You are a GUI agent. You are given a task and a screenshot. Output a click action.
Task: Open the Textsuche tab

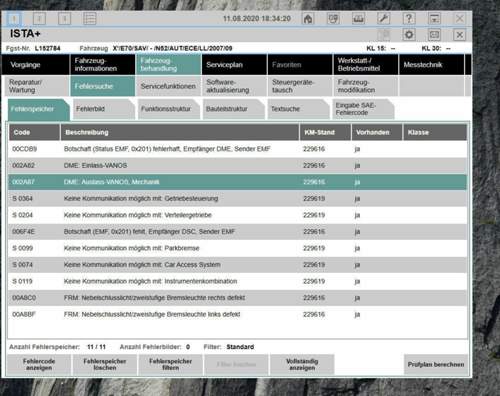coord(299,109)
